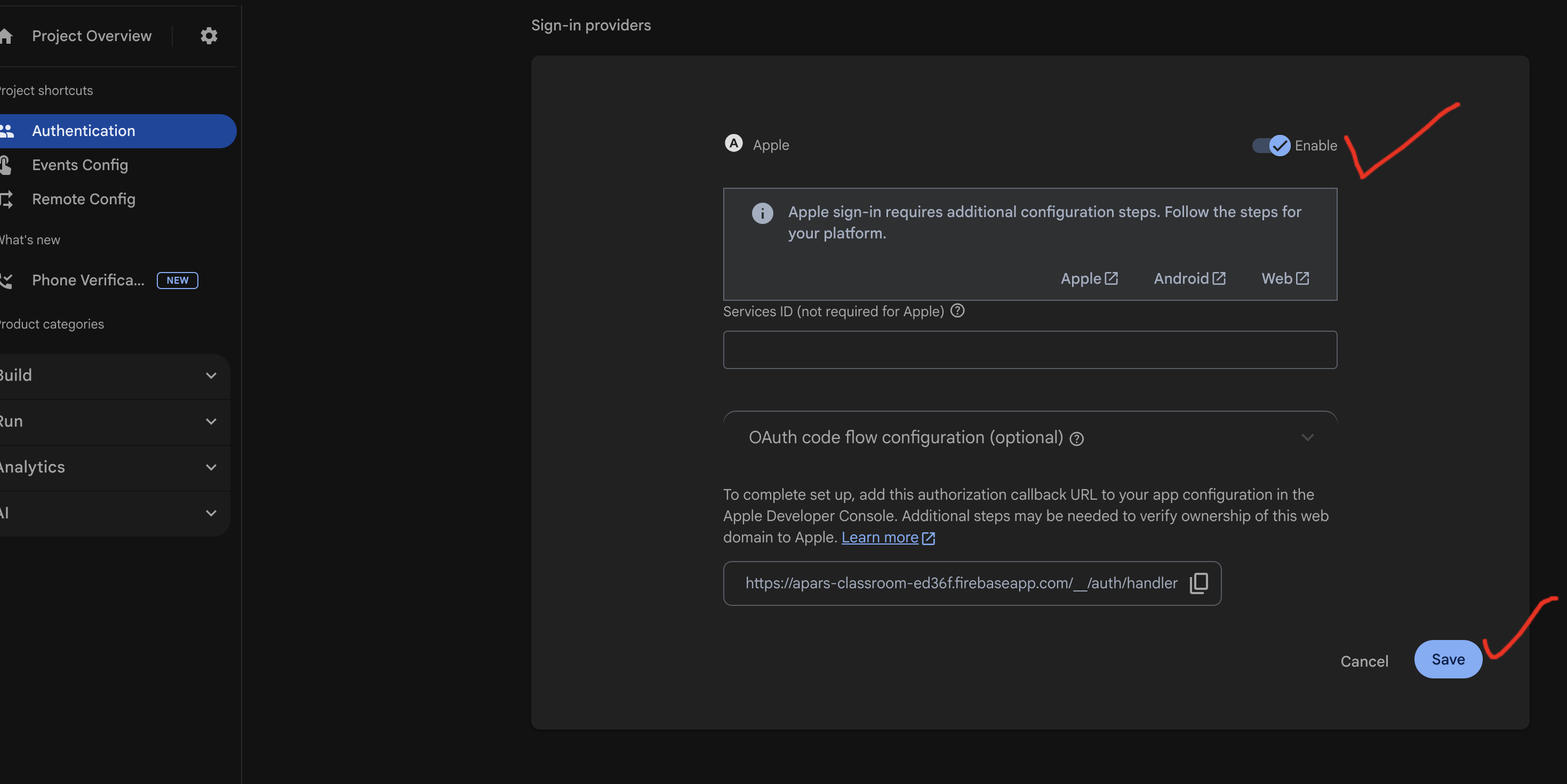Click the Product categories label
This screenshot has height=784, width=1567.
click(52, 324)
